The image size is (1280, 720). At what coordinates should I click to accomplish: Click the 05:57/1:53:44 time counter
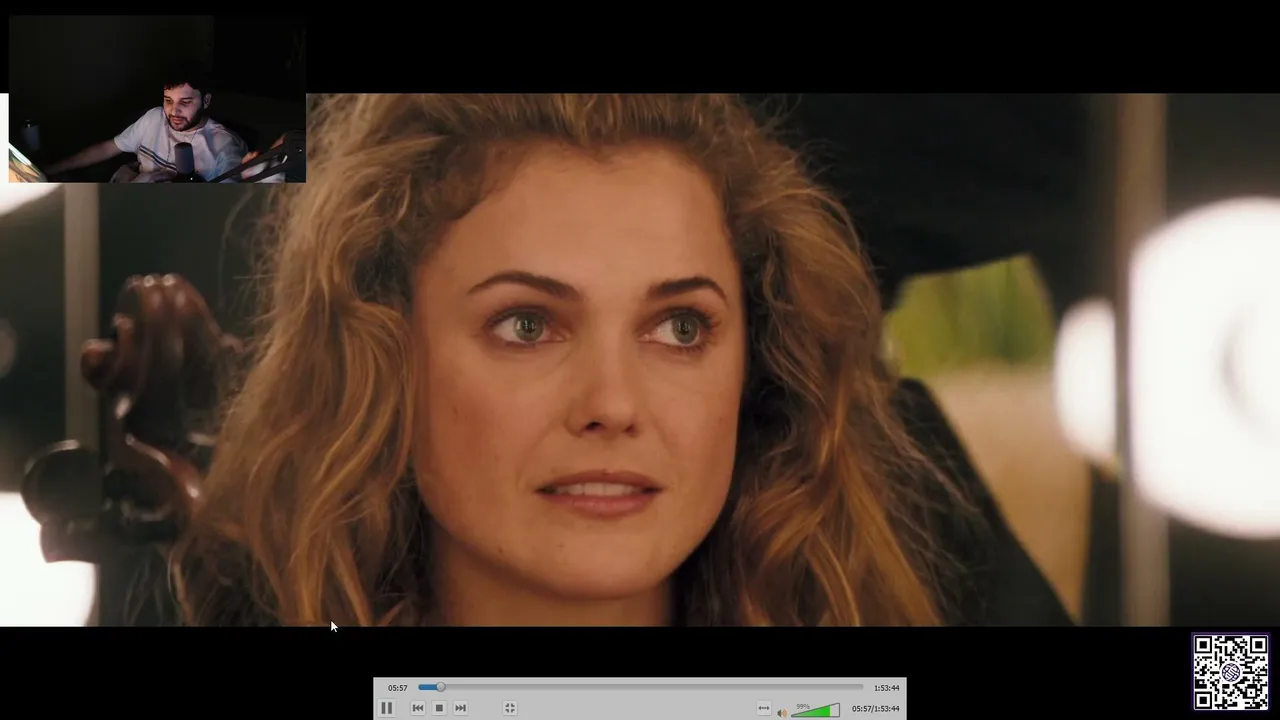(876, 709)
